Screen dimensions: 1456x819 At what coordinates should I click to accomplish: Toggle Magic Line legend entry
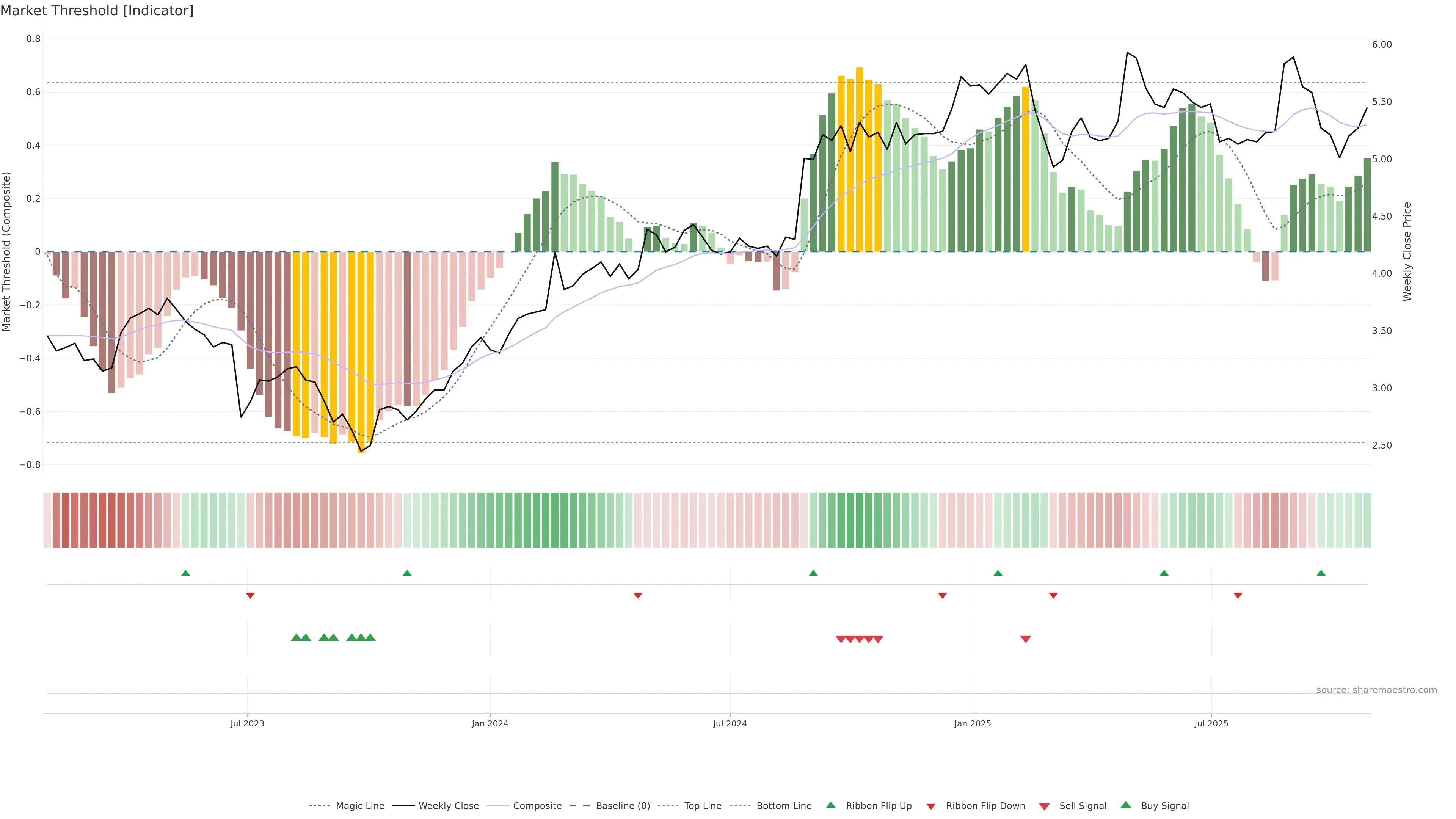pyautogui.click(x=359, y=806)
